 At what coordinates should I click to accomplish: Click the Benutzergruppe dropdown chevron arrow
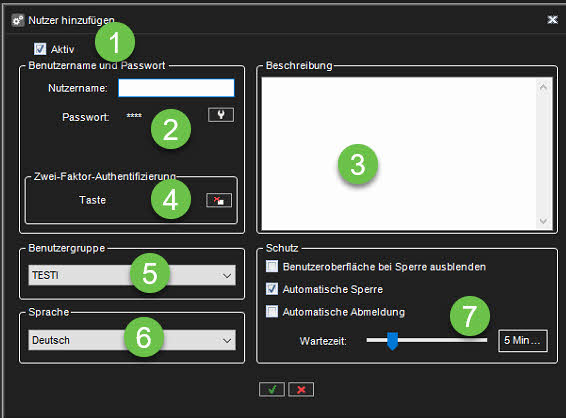point(227,276)
